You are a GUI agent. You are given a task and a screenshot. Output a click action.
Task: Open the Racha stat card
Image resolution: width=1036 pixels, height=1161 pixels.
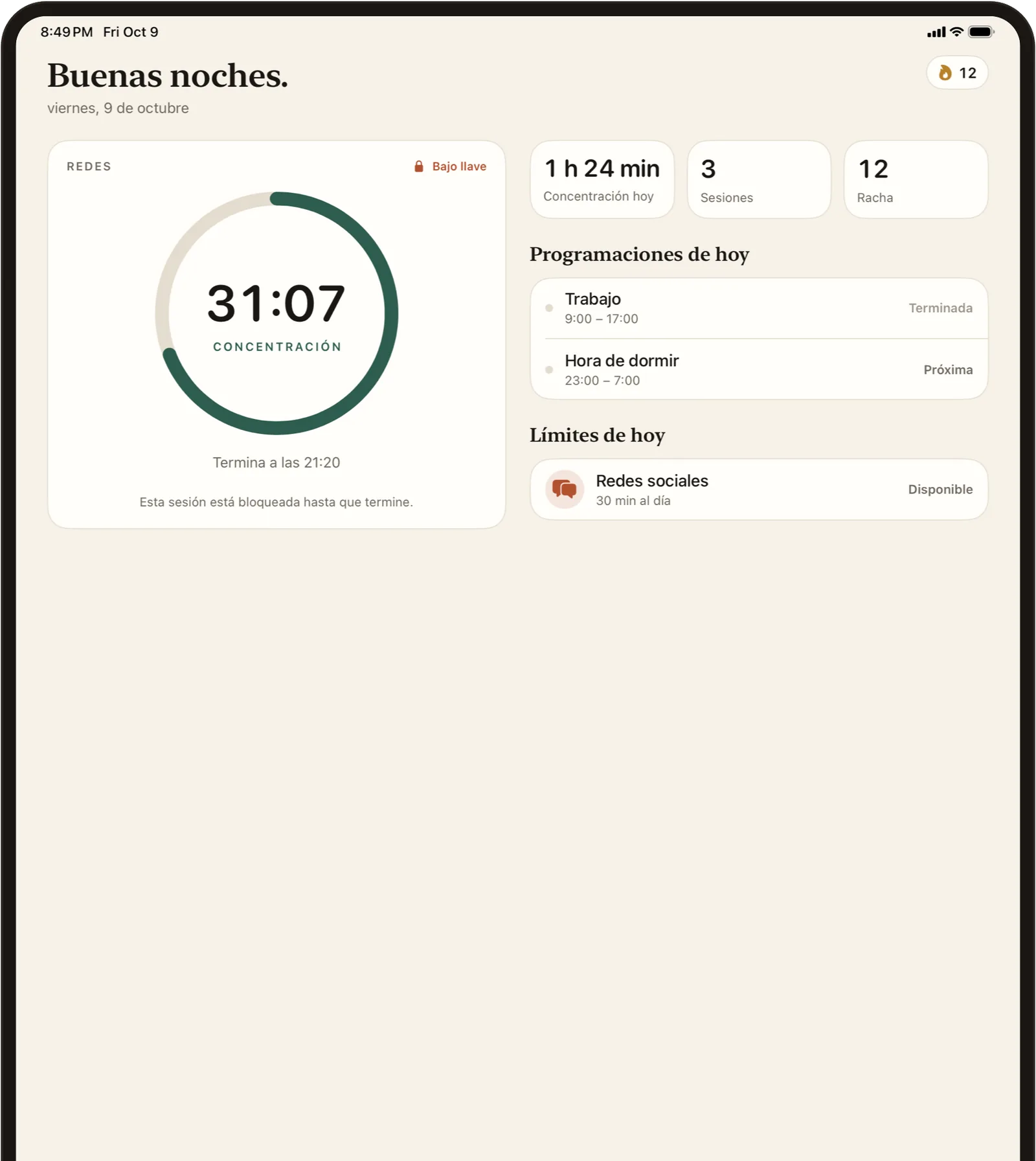coord(916,179)
